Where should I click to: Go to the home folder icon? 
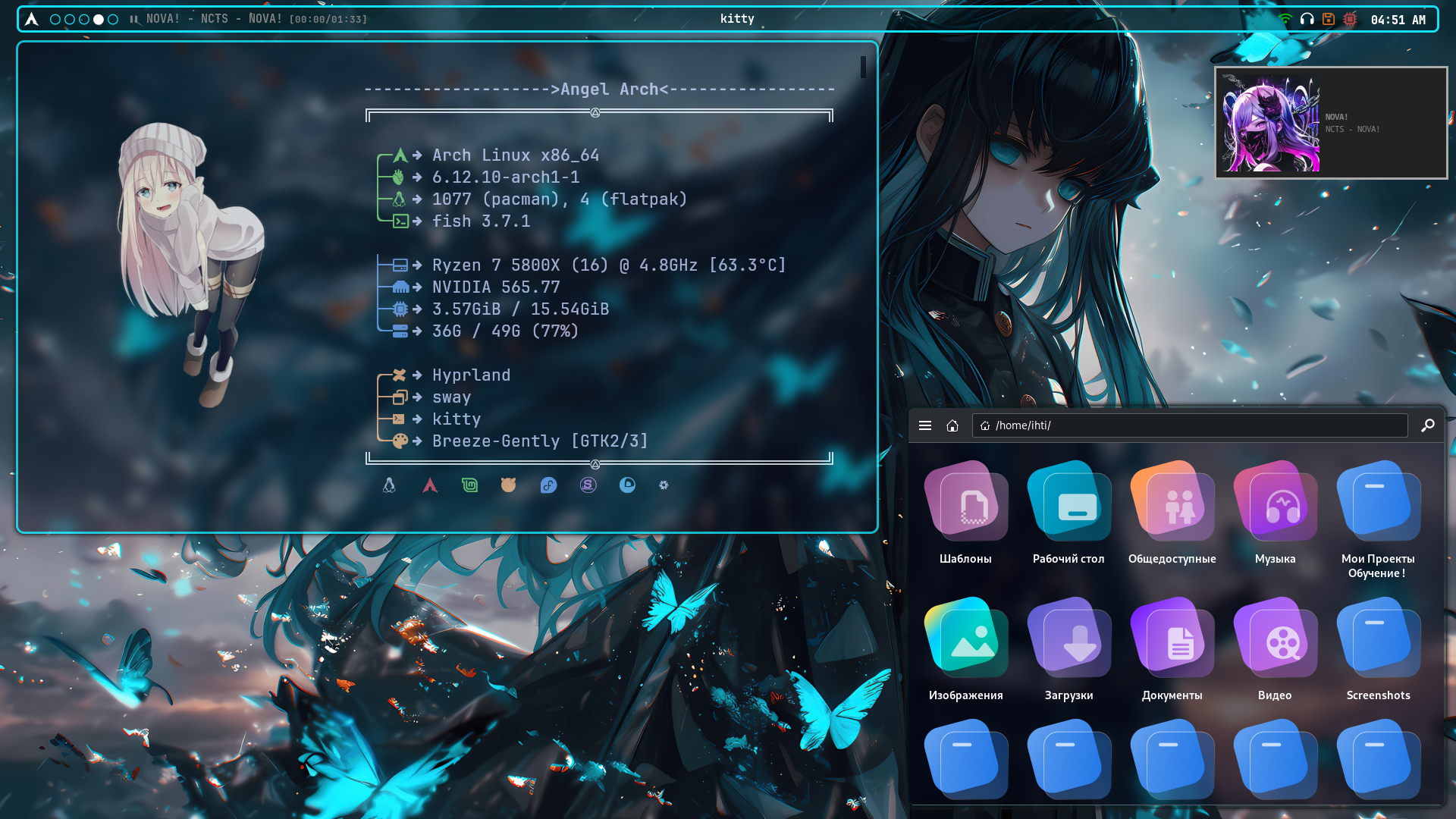click(952, 425)
